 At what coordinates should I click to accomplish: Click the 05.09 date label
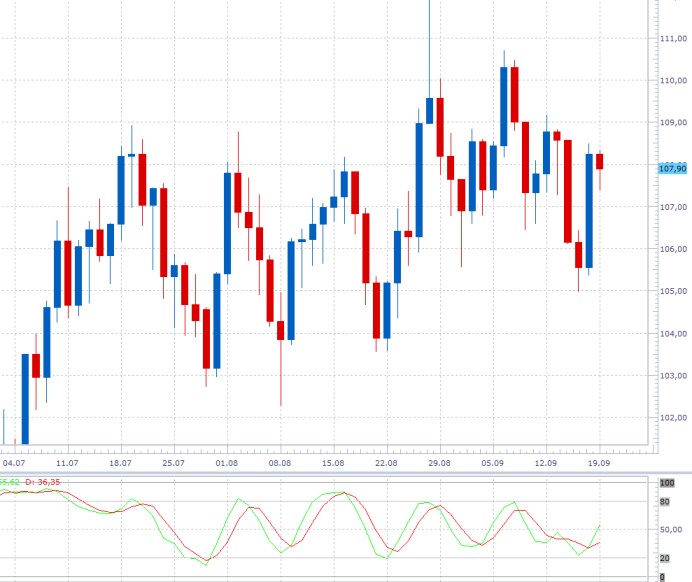tap(493, 463)
